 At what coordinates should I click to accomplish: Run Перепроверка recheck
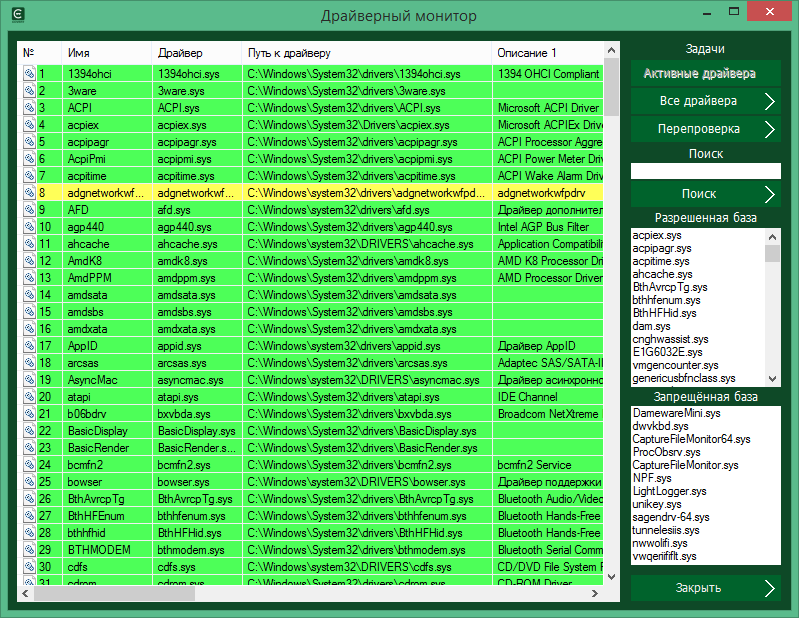click(705, 129)
